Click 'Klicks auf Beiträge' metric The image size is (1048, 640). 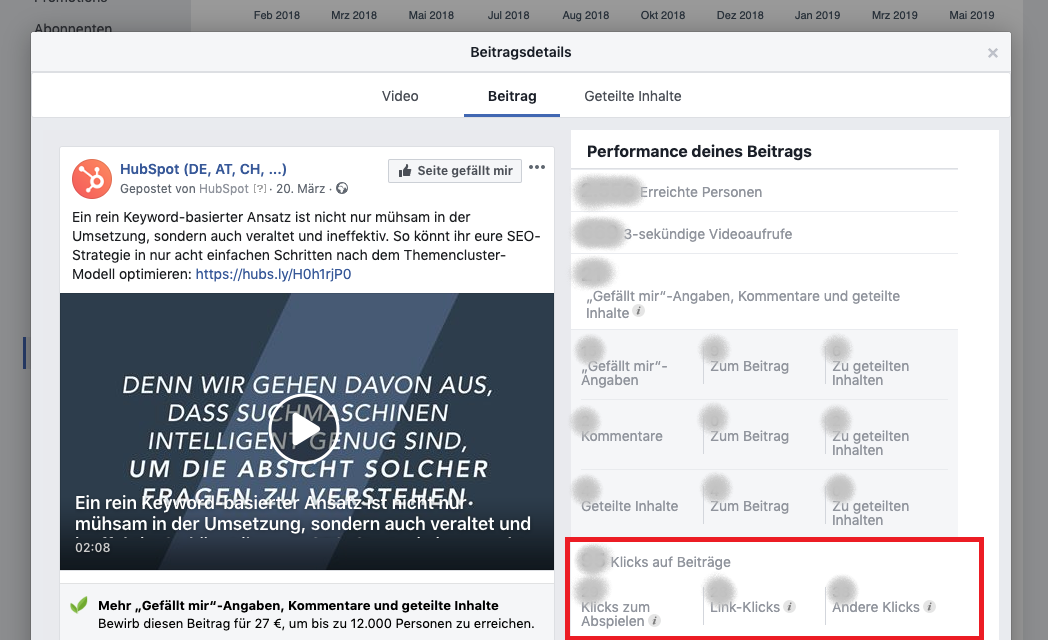(670, 563)
